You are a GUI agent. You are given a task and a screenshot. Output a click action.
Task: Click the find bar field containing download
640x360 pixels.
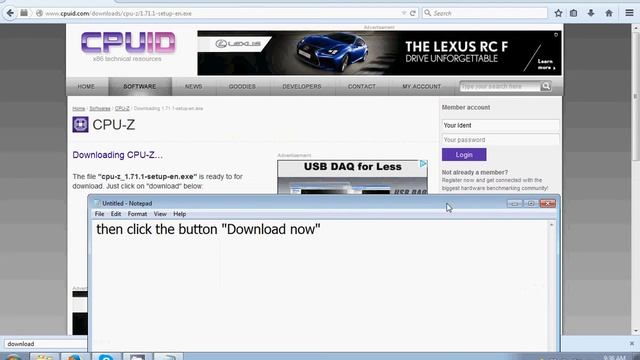[46, 344]
